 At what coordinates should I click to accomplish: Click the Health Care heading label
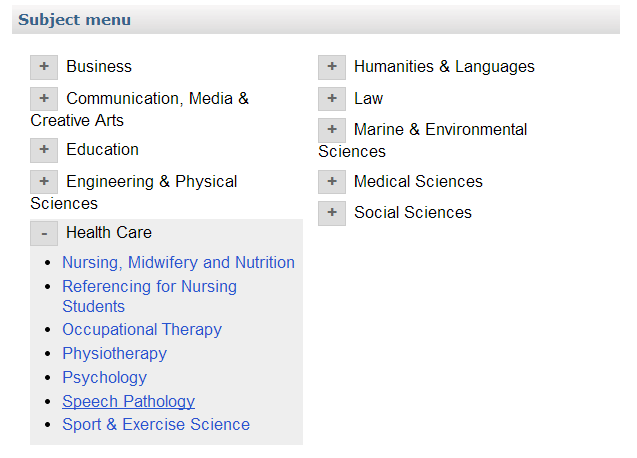109,233
